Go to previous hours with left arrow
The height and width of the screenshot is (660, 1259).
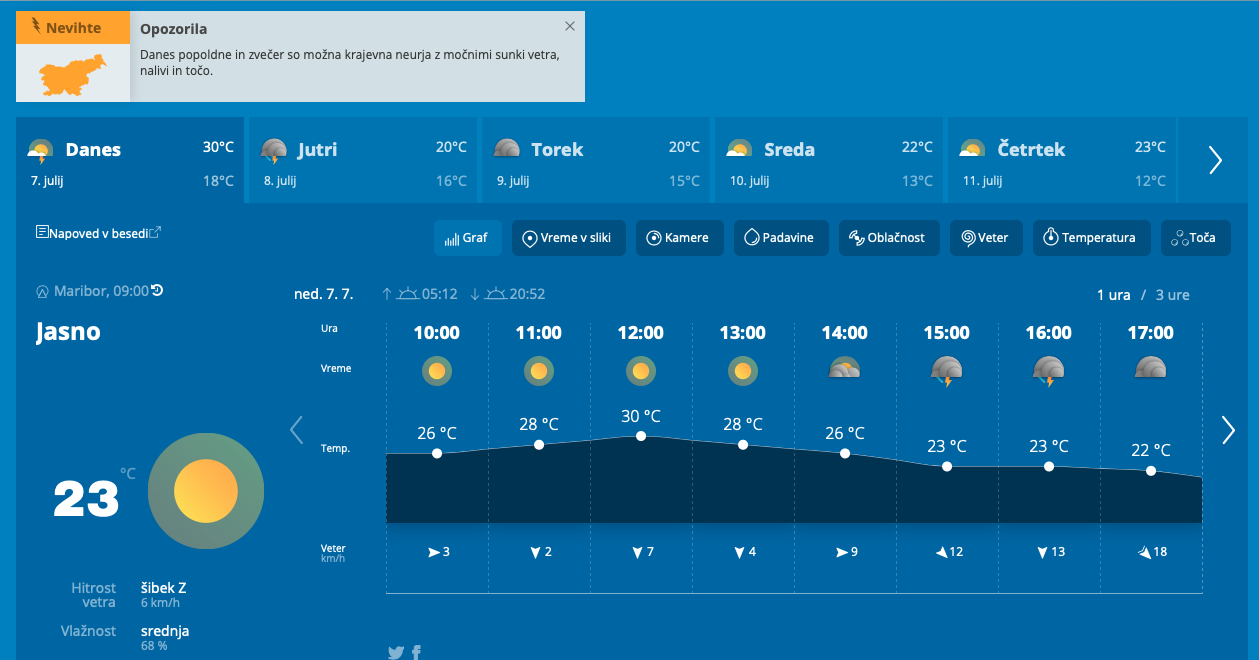pyautogui.click(x=296, y=430)
